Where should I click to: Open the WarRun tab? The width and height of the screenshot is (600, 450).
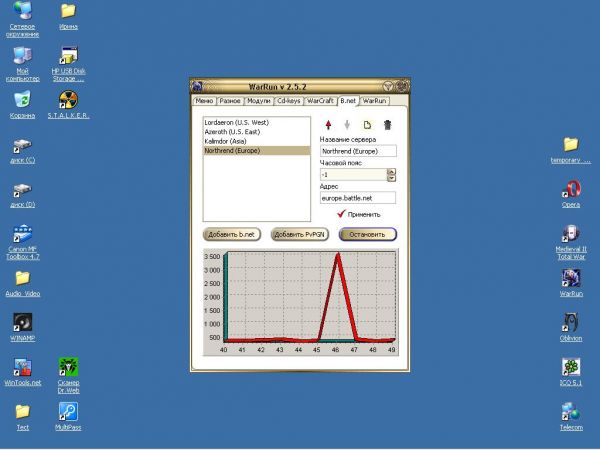[374, 101]
